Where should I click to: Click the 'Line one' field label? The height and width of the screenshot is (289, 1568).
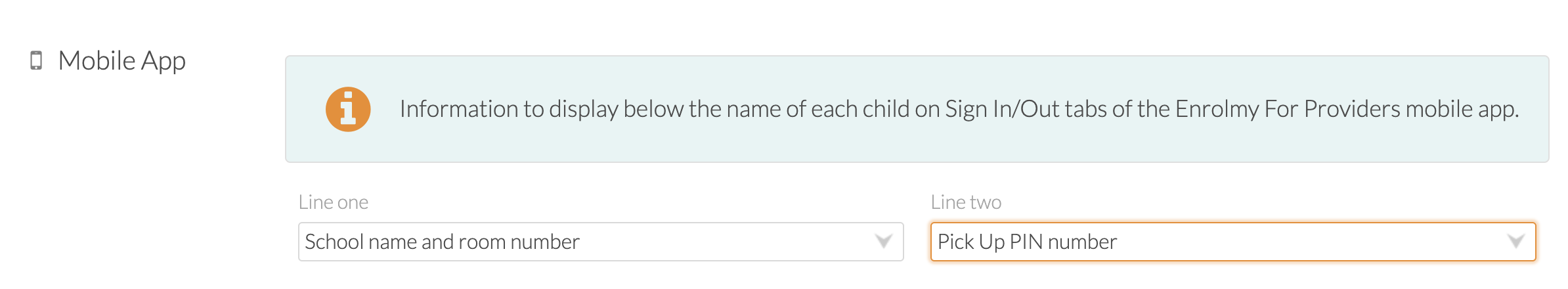(x=334, y=202)
